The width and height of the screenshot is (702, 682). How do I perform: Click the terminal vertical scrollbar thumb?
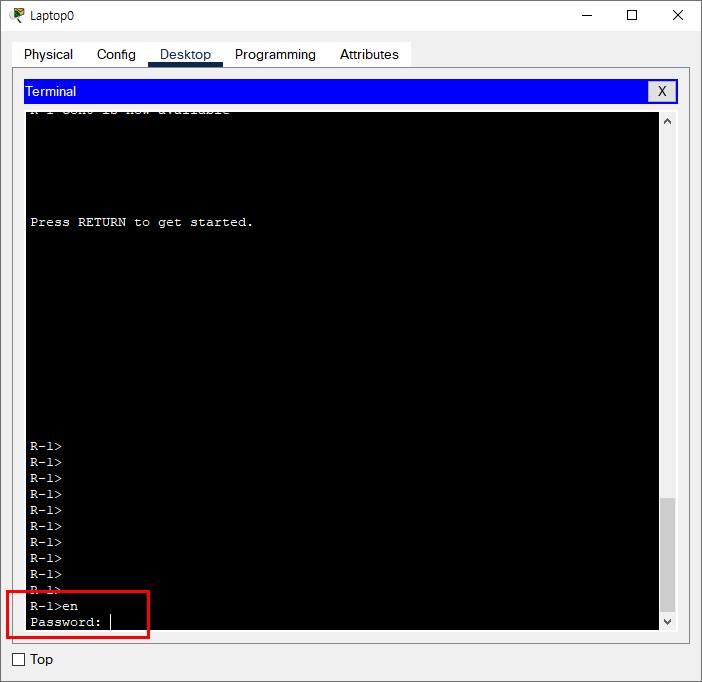(x=667, y=554)
